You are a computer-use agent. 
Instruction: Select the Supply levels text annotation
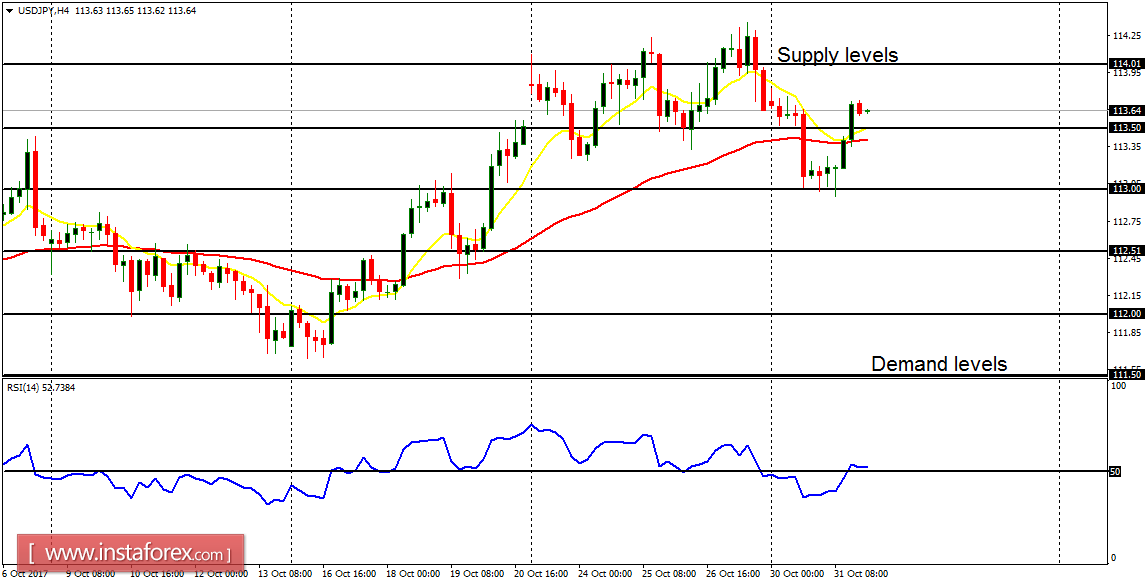click(839, 55)
